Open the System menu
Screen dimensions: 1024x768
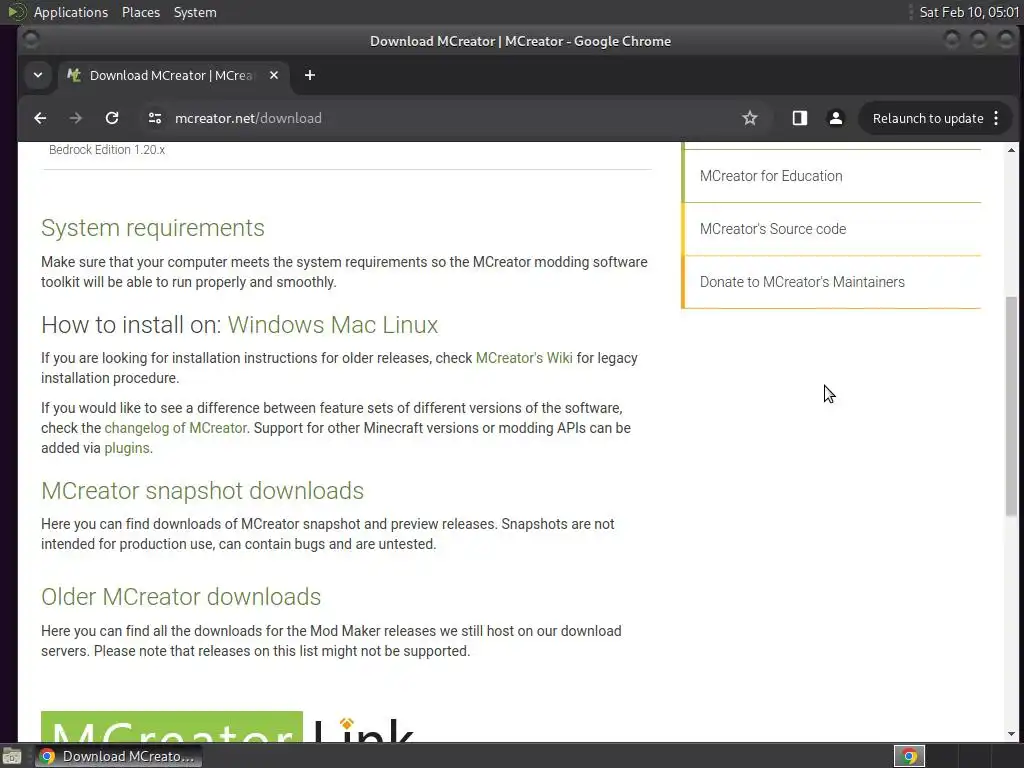click(195, 12)
